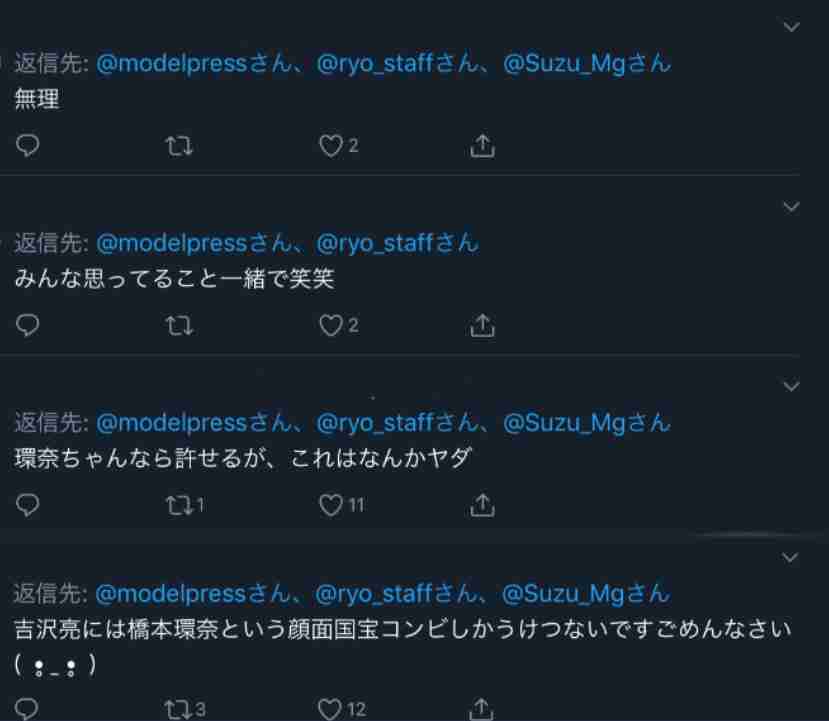Reply to the みんな思ってること tweet
The width and height of the screenshot is (829, 721).
click(x=27, y=325)
